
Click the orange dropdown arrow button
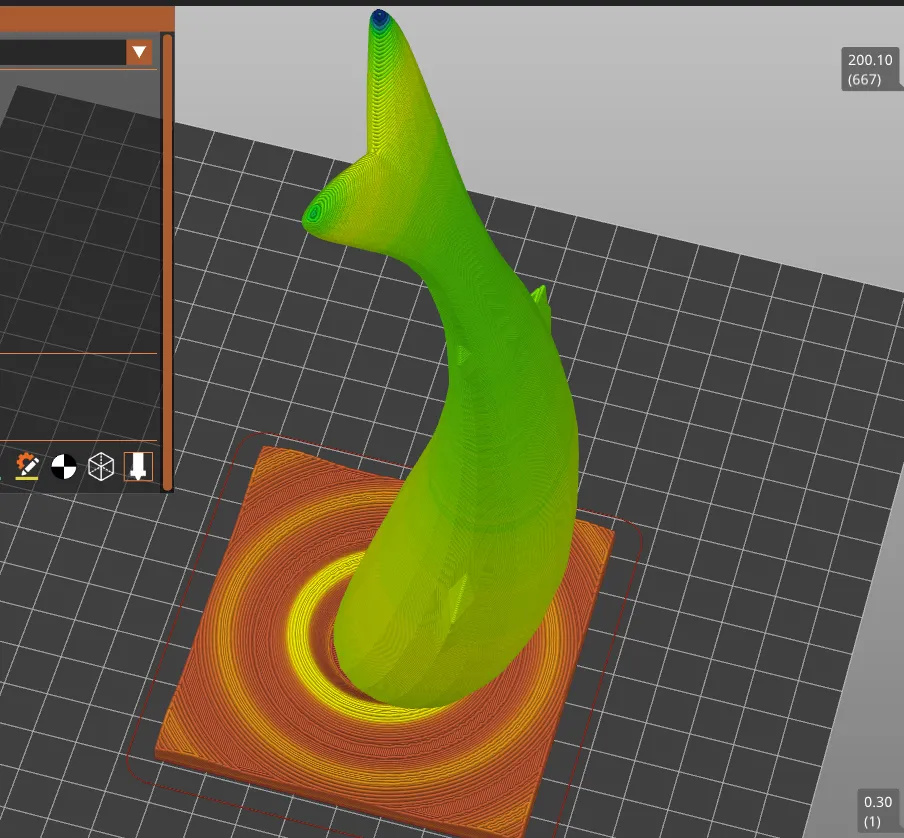point(140,52)
